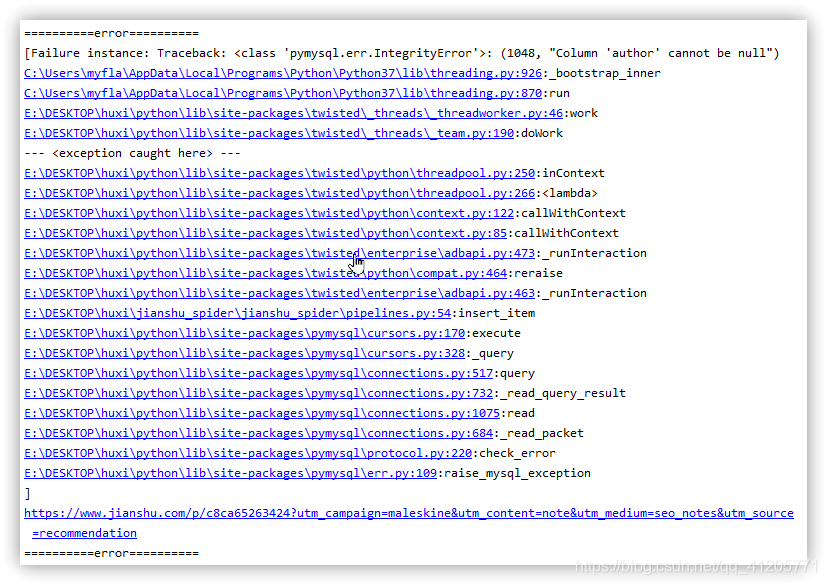Open _team.py:190 doWork link
827x585 pixels.
269,133
